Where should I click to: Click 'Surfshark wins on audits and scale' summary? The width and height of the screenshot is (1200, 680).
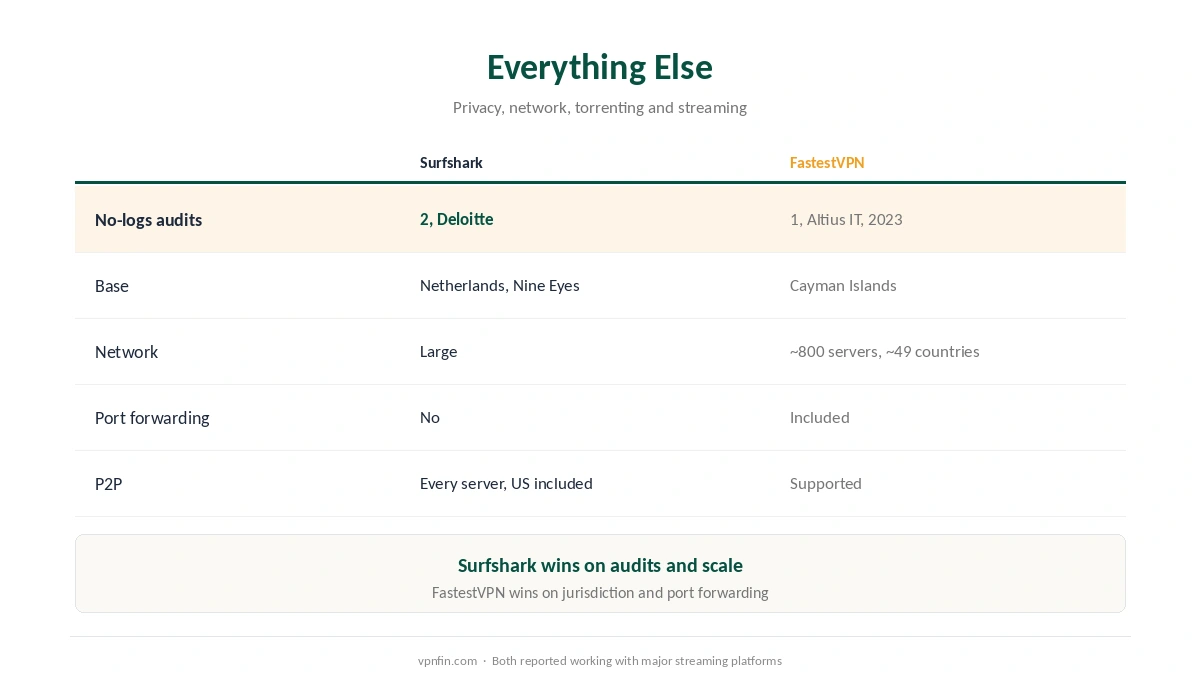coord(600,565)
